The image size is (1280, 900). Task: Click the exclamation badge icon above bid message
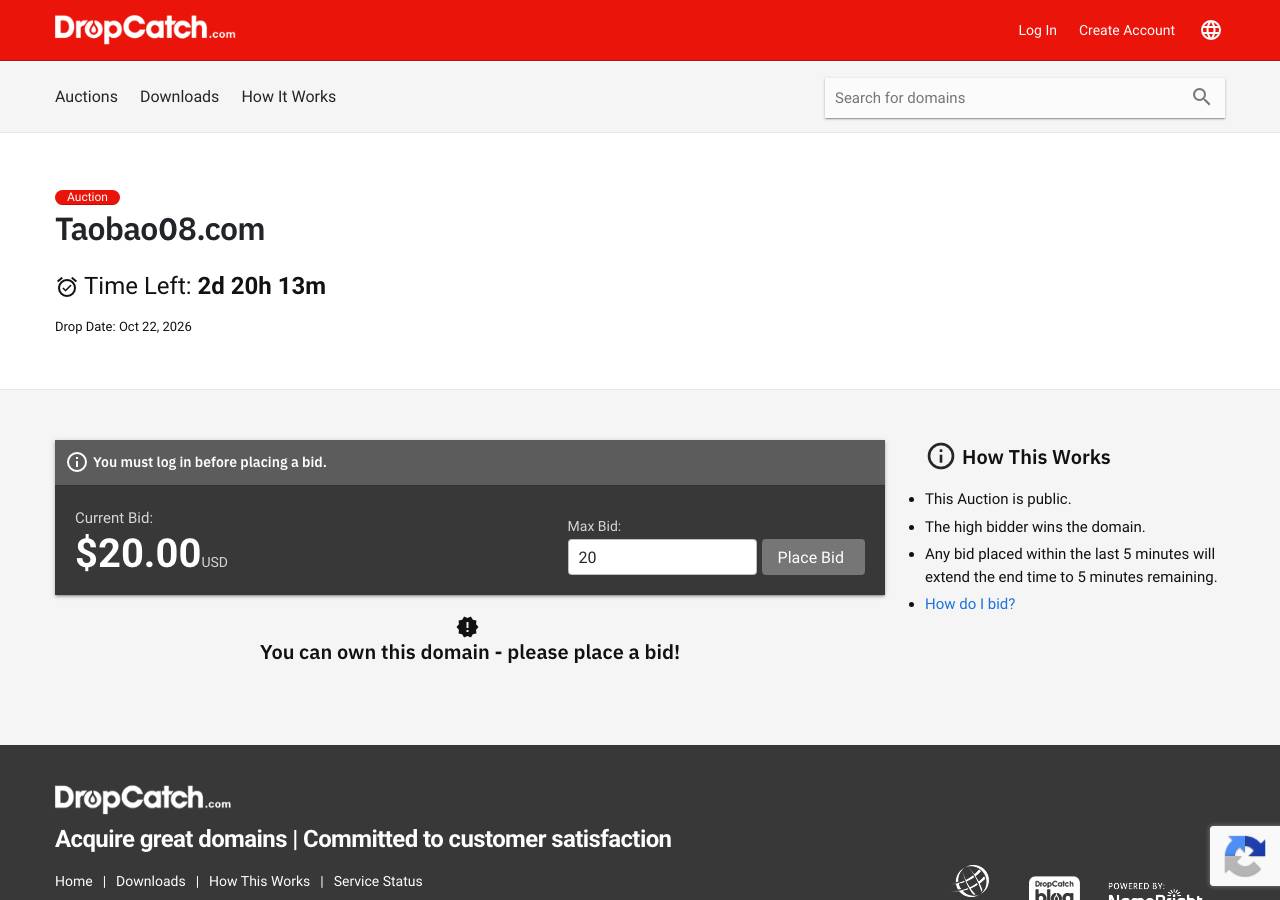(467, 627)
